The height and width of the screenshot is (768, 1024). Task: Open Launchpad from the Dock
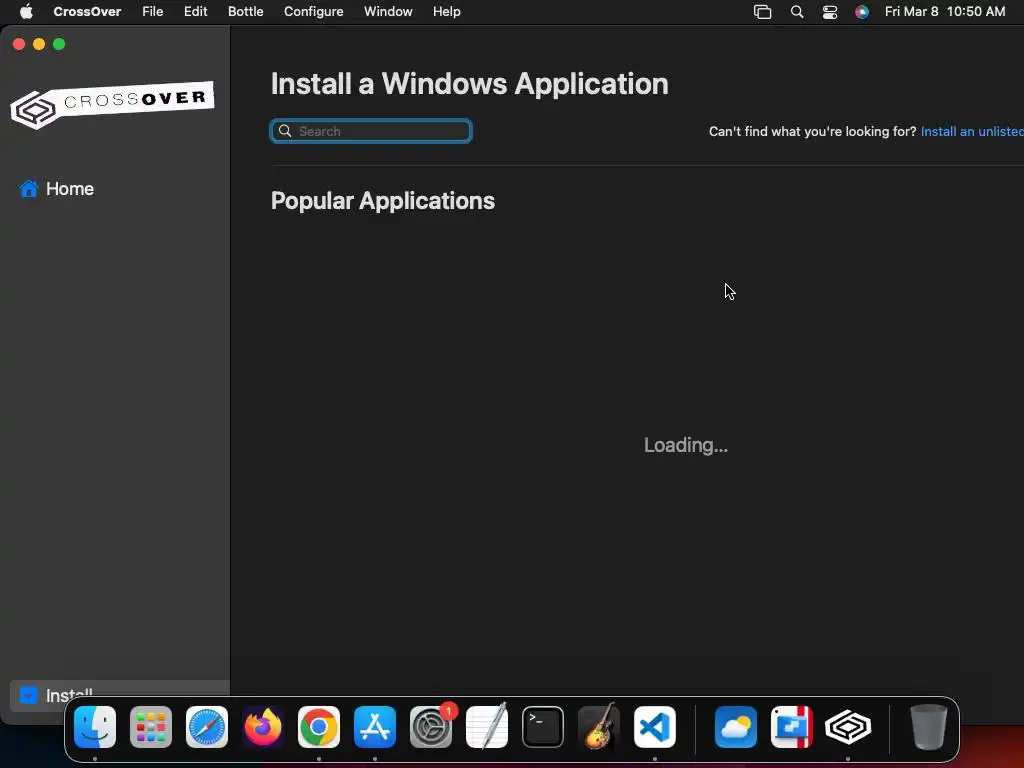coord(151,727)
